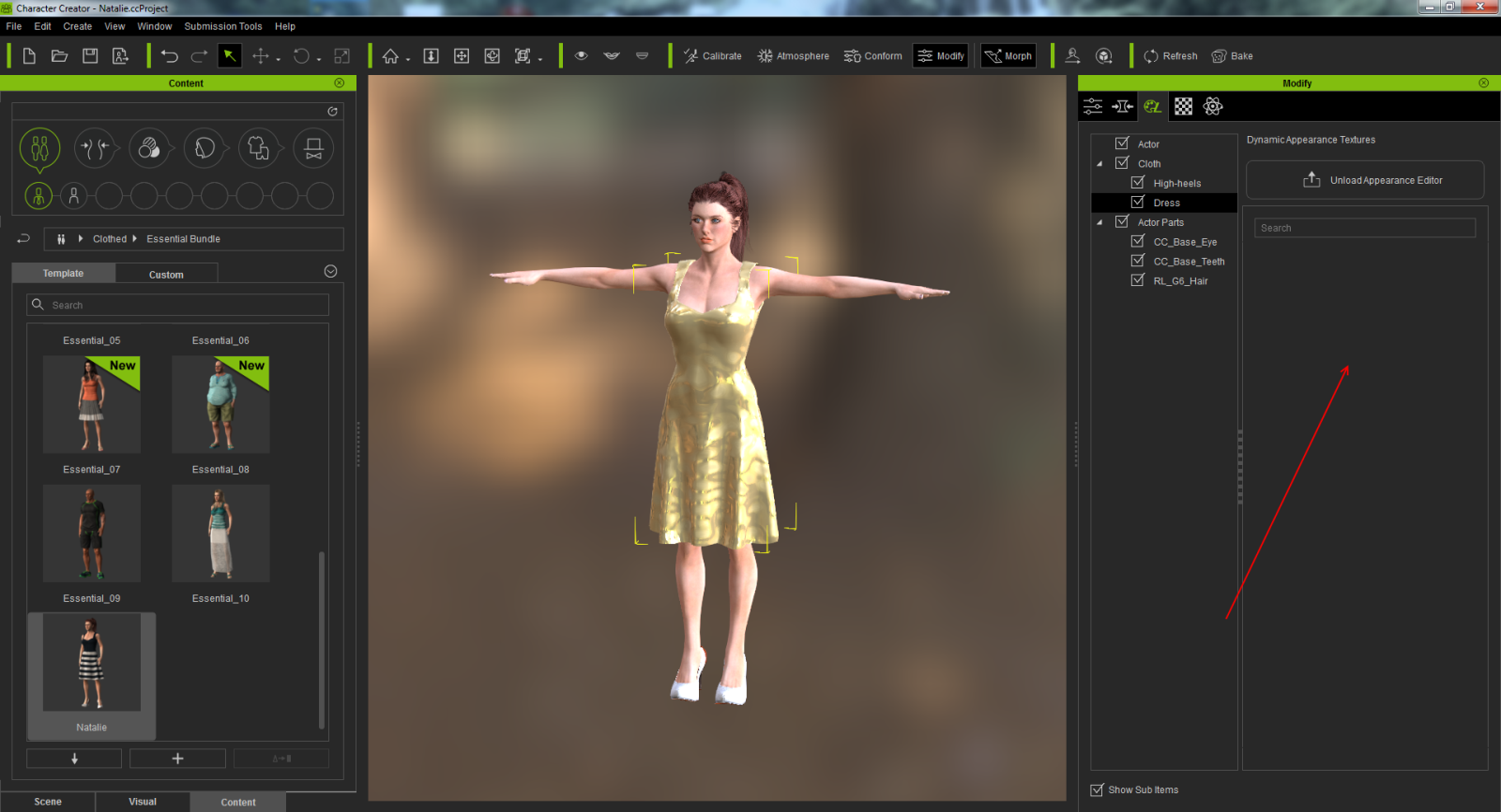
Task: Open the Home view dropdown arrow
Action: click(x=408, y=60)
